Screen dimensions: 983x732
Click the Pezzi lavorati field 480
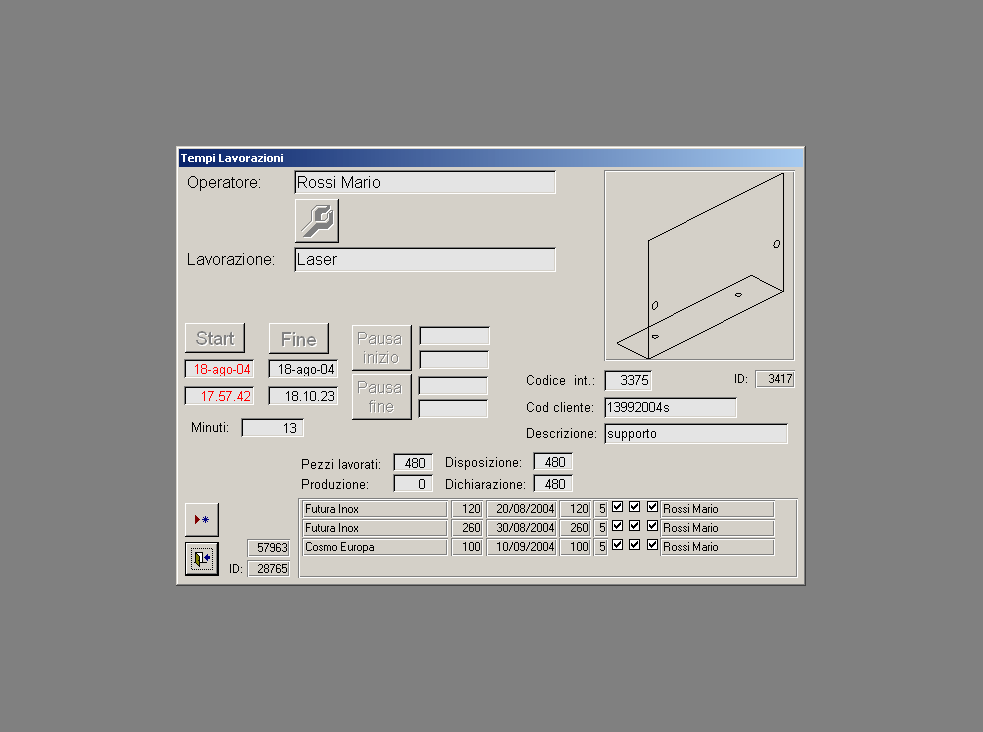[413, 463]
